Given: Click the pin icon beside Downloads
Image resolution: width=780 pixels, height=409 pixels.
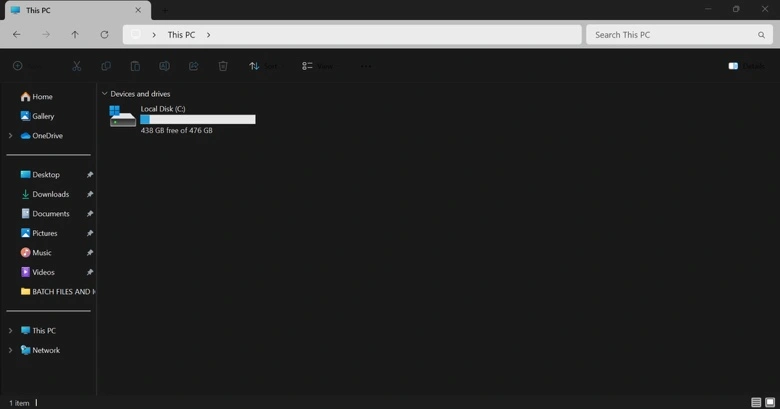Looking at the screenshot, I should point(90,194).
